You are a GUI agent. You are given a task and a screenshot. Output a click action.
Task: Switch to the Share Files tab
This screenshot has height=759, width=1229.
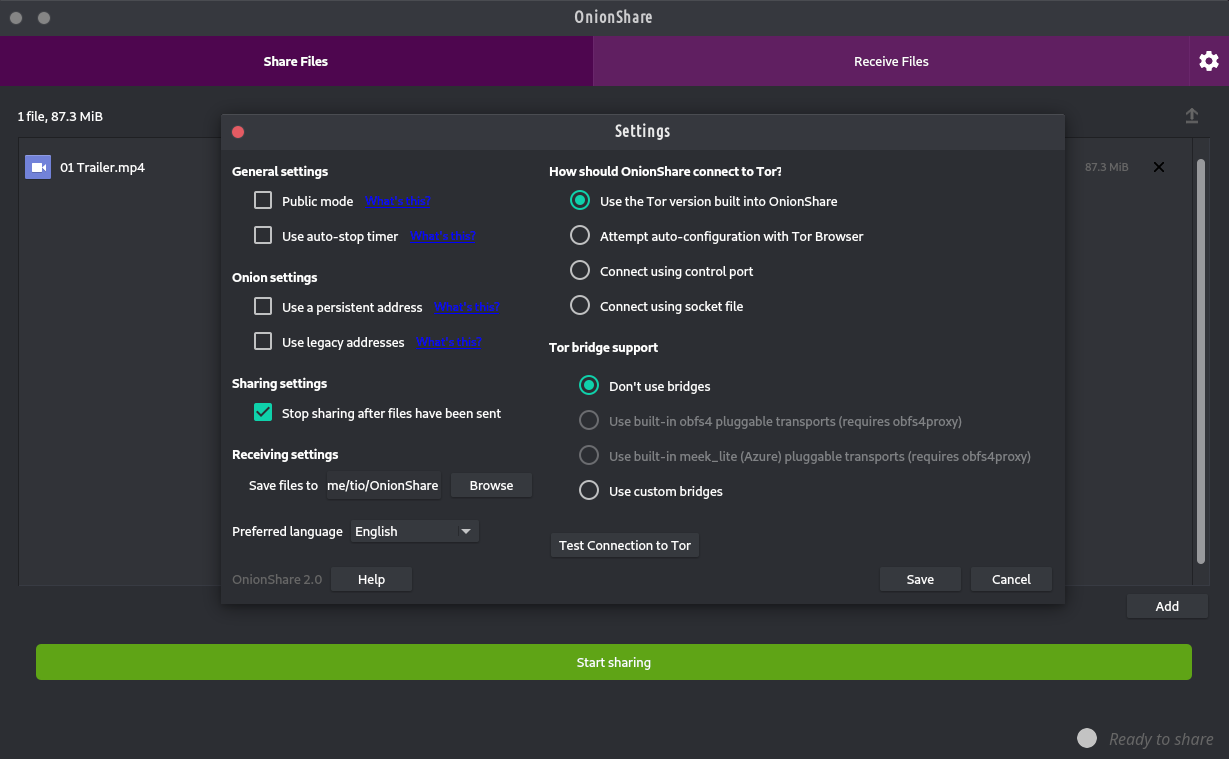point(296,61)
